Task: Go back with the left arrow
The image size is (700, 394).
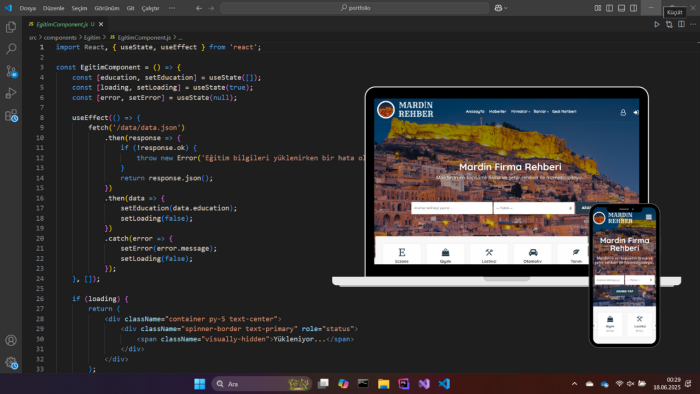Action: tap(199, 8)
